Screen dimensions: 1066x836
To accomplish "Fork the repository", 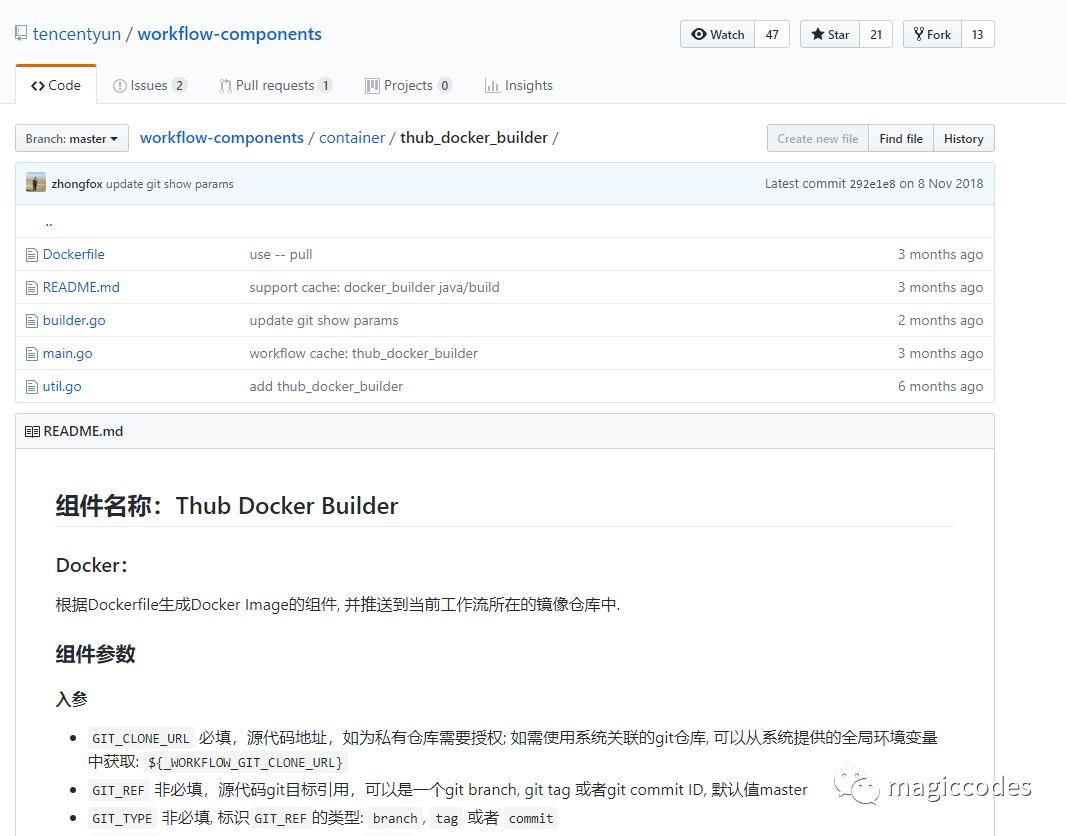I will (932, 35).
